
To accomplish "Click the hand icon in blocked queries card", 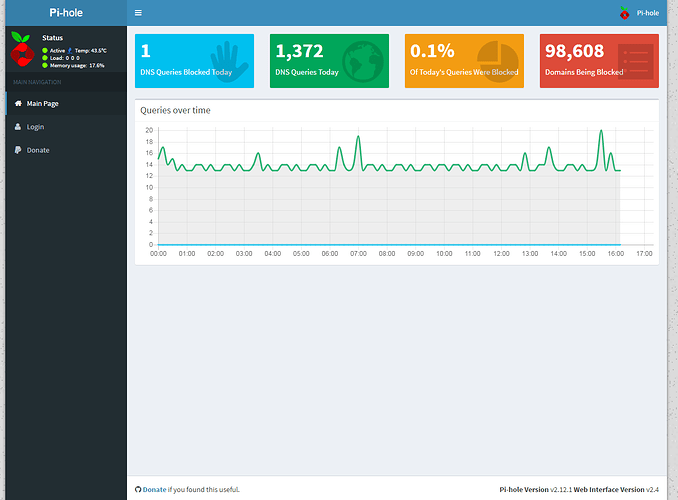I will coord(229,62).
